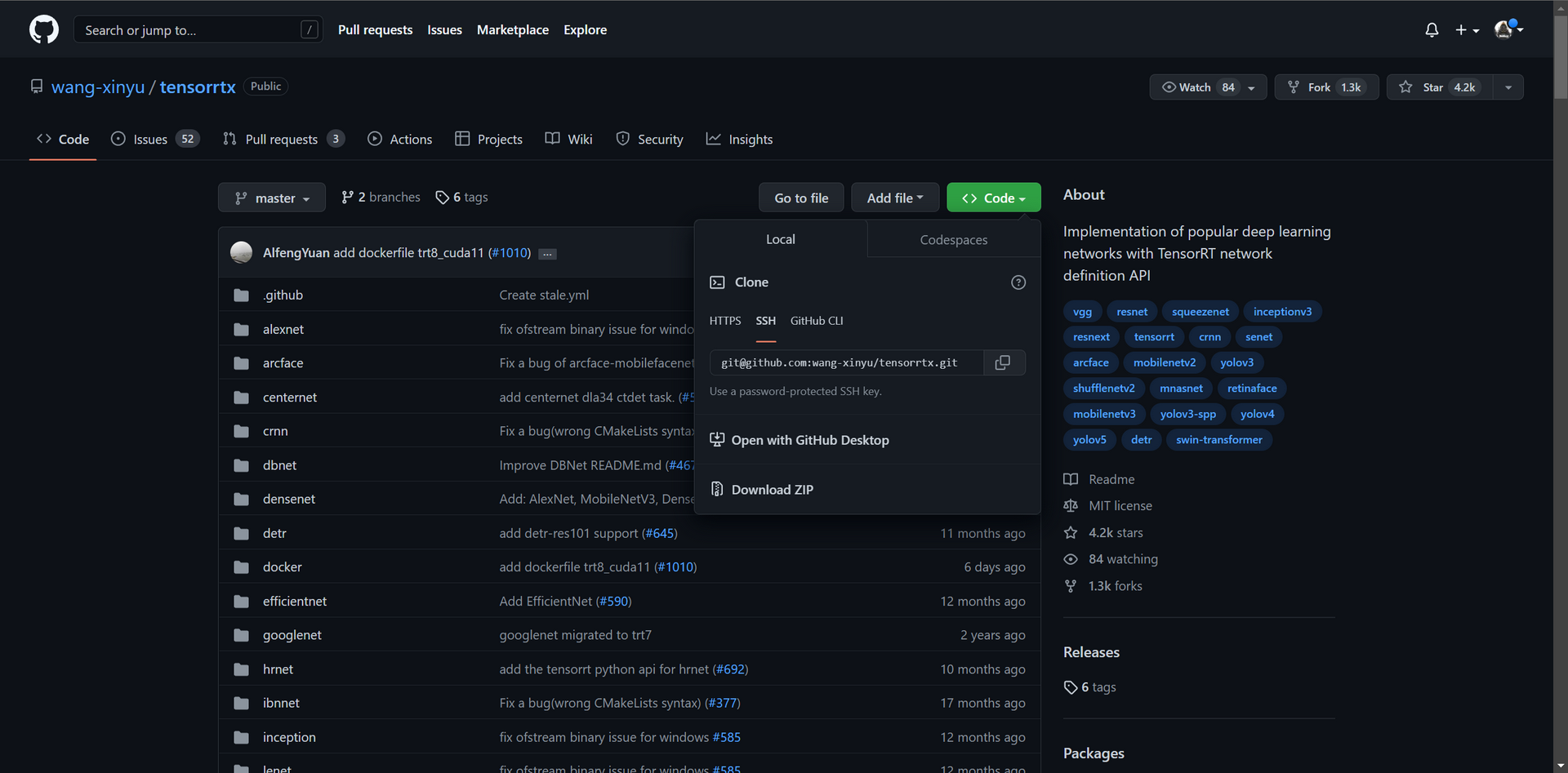1568x773 pixels.
Task: Click the retinaface topic tag
Action: pos(1252,388)
